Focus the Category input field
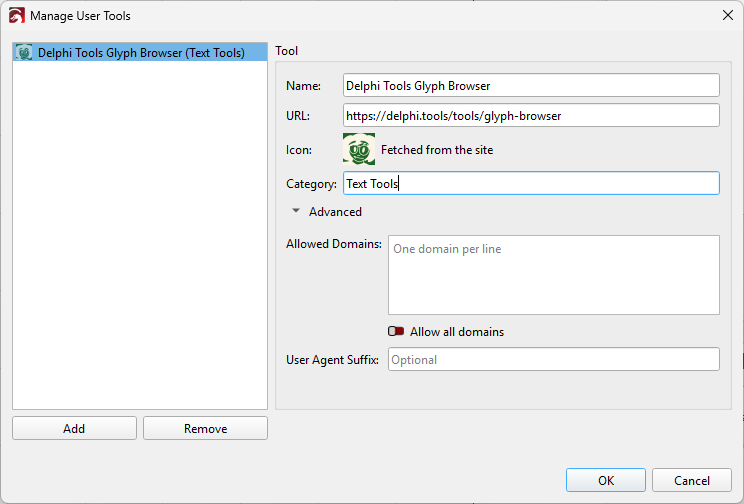Image resolution: width=744 pixels, height=504 pixels. pyautogui.click(x=531, y=183)
